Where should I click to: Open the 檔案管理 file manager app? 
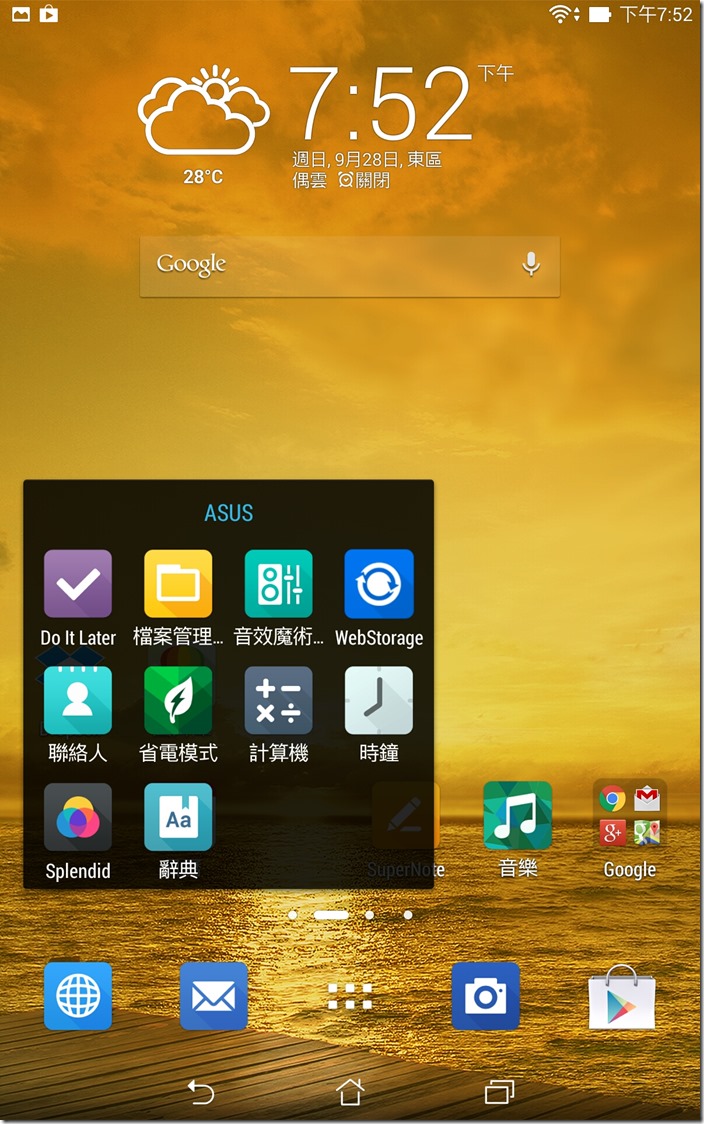(178, 584)
